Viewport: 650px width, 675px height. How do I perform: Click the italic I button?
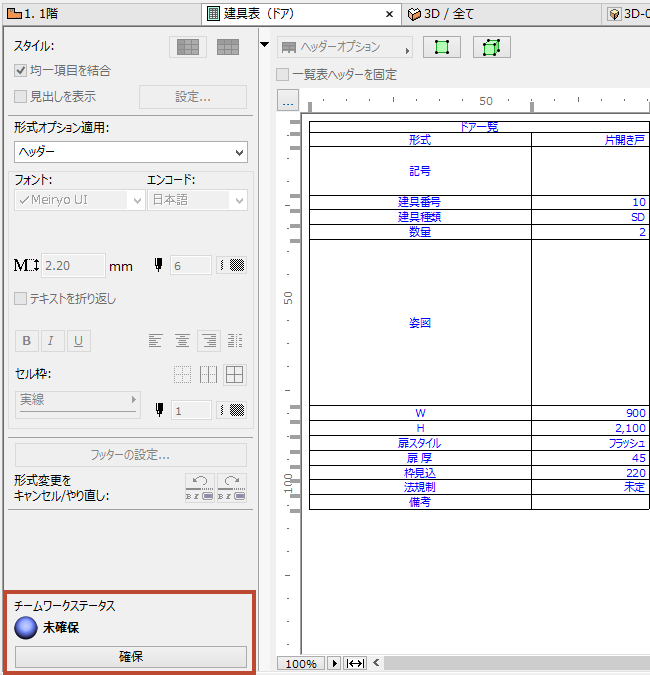click(x=53, y=341)
